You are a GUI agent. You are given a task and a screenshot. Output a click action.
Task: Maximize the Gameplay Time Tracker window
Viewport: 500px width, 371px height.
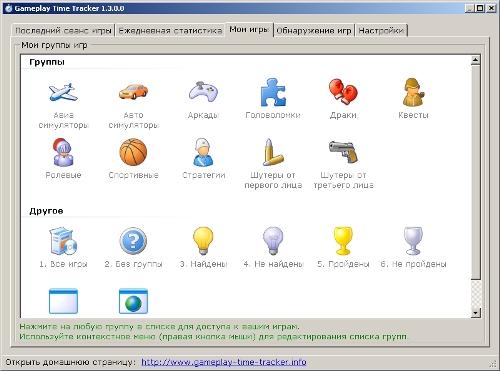click(x=480, y=8)
